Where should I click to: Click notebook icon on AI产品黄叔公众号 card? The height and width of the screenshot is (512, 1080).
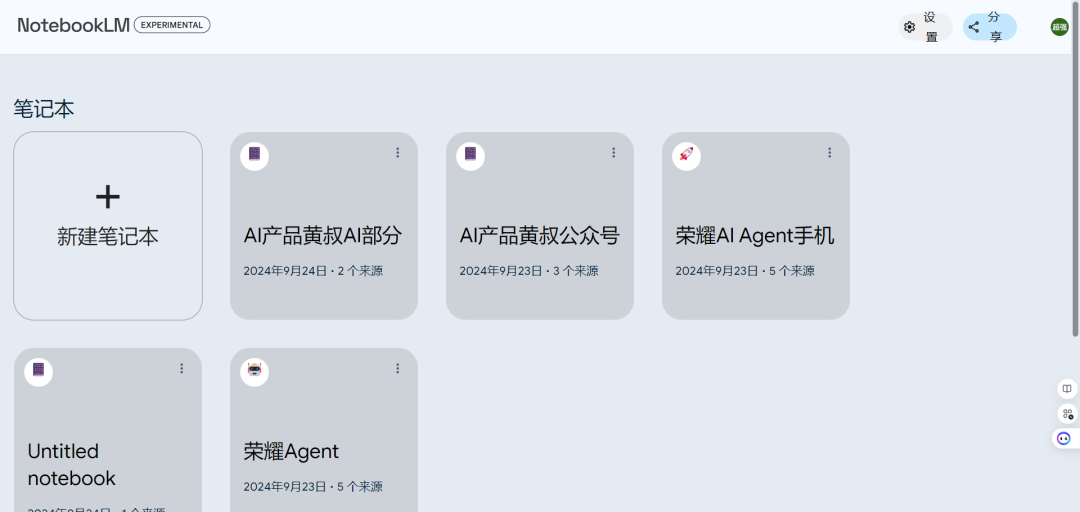tap(470, 155)
